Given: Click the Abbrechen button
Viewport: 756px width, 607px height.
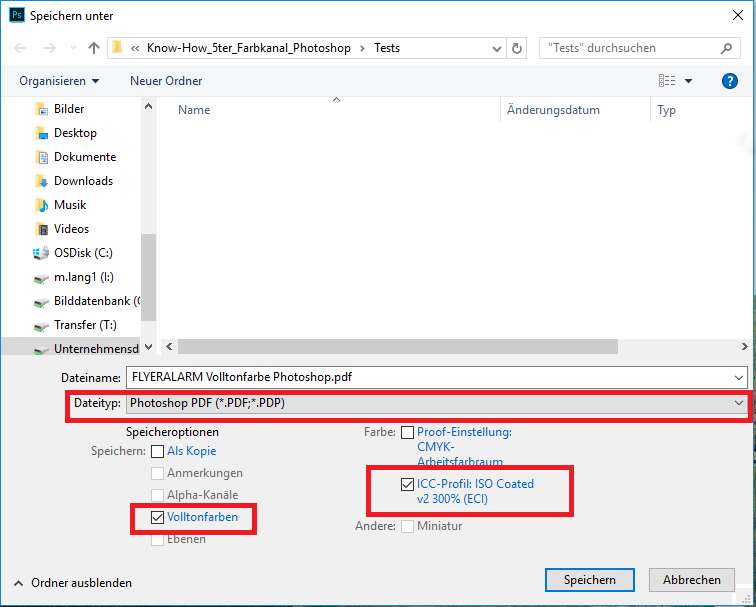Looking at the screenshot, I should [x=691, y=580].
